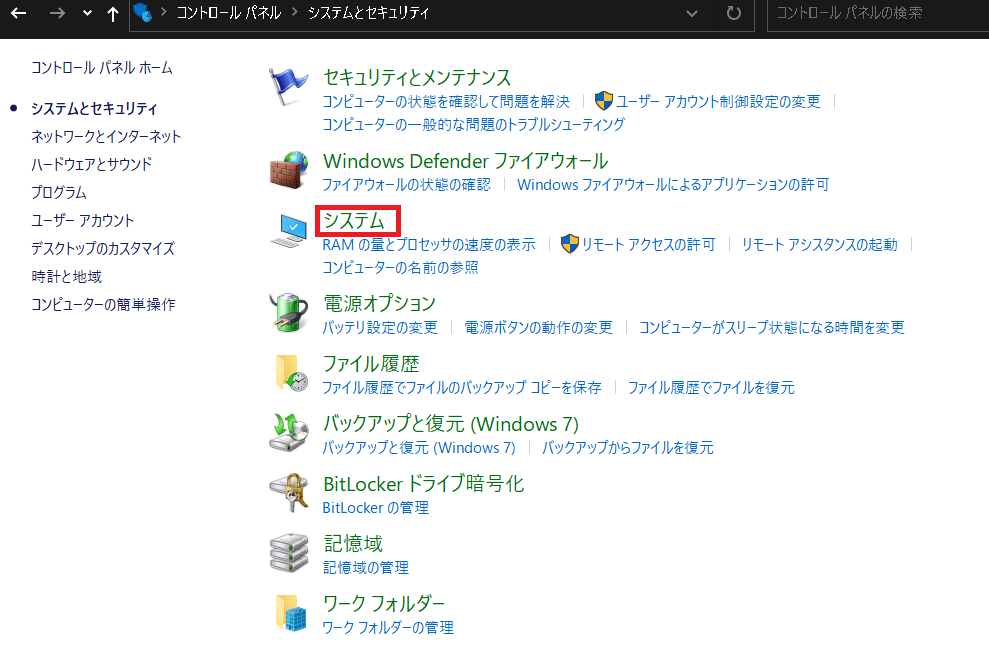Click the Security and Maintenance flag icon
This screenshot has height=652, width=989.
tap(289, 88)
